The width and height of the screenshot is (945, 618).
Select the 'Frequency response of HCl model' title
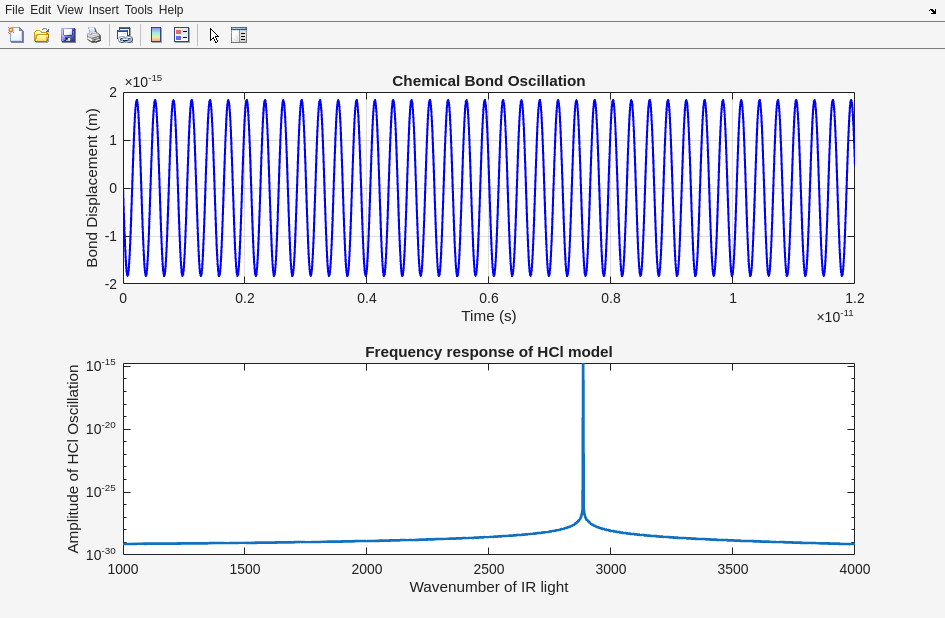click(488, 352)
